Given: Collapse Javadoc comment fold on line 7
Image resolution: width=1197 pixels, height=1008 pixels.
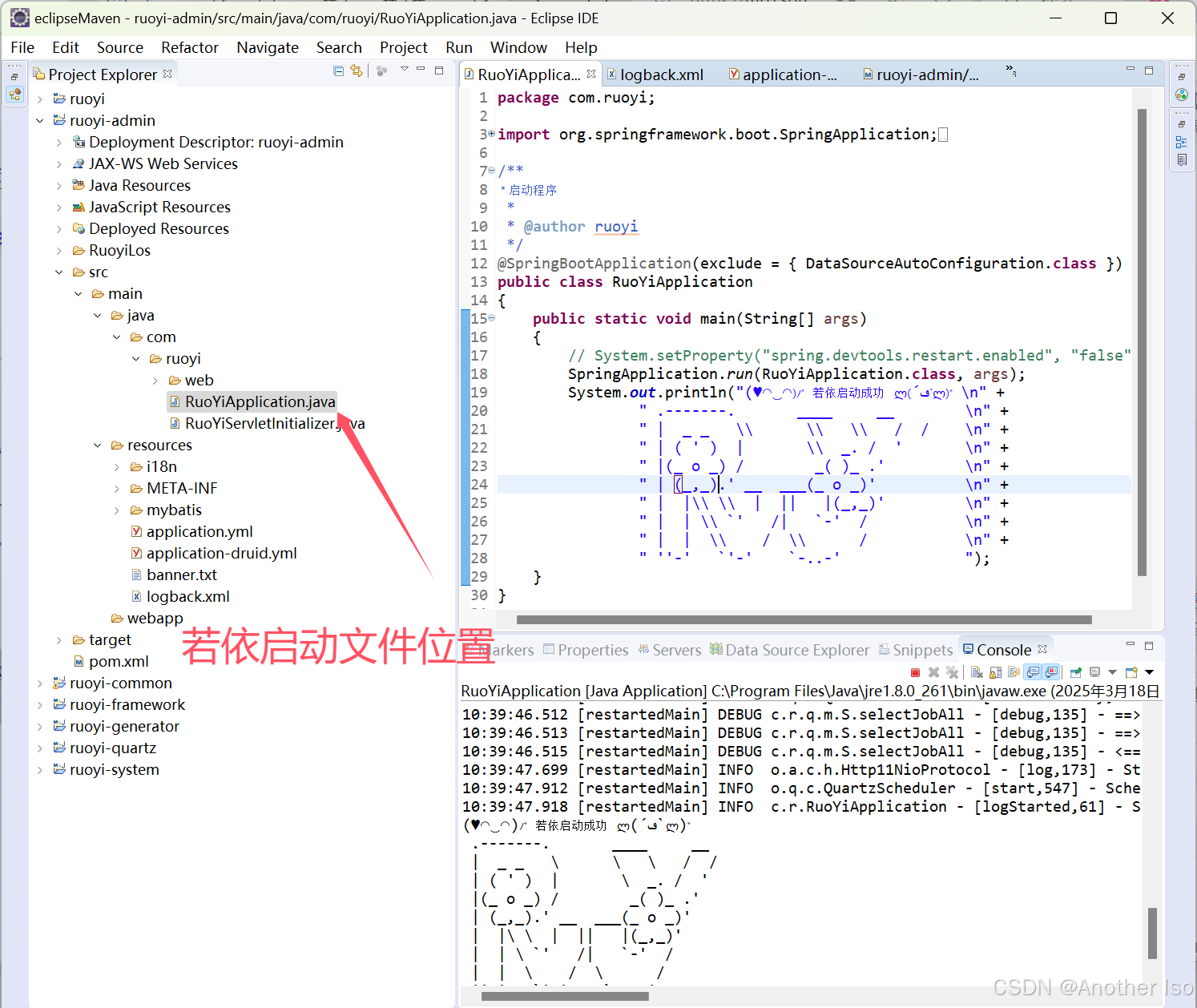Looking at the screenshot, I should [x=491, y=171].
